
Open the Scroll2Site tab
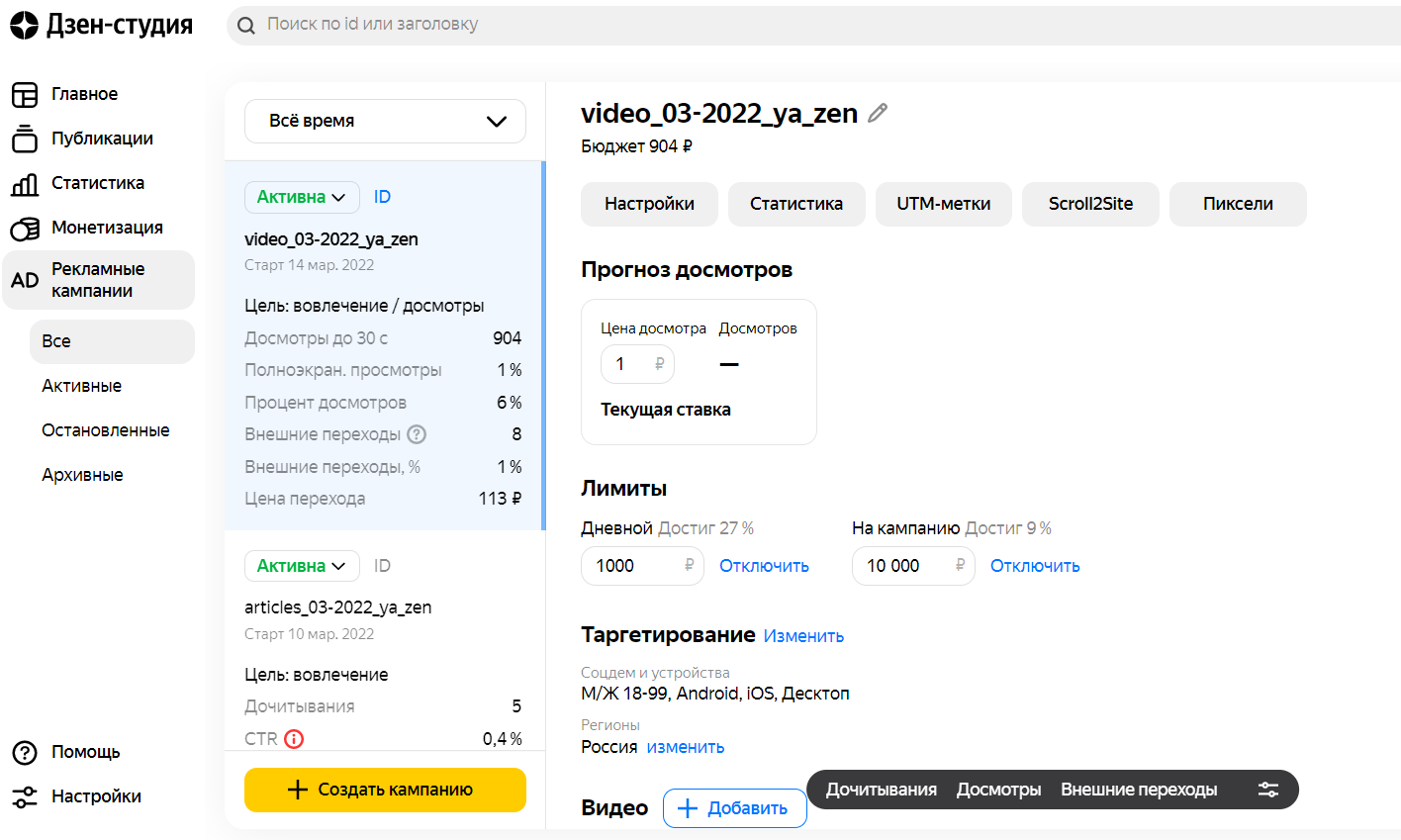(x=1090, y=204)
